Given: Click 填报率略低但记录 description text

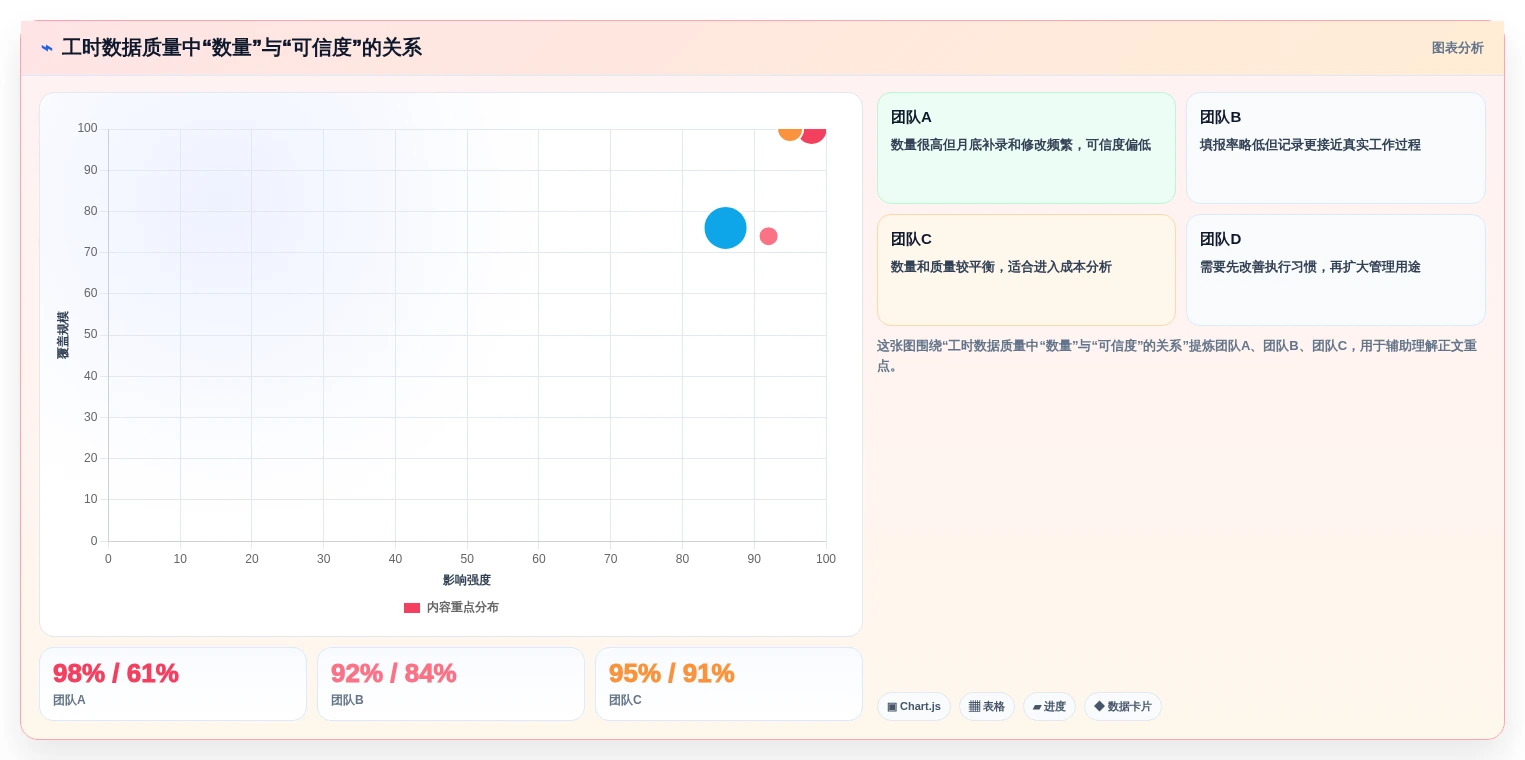Looking at the screenshot, I should 1310,145.
